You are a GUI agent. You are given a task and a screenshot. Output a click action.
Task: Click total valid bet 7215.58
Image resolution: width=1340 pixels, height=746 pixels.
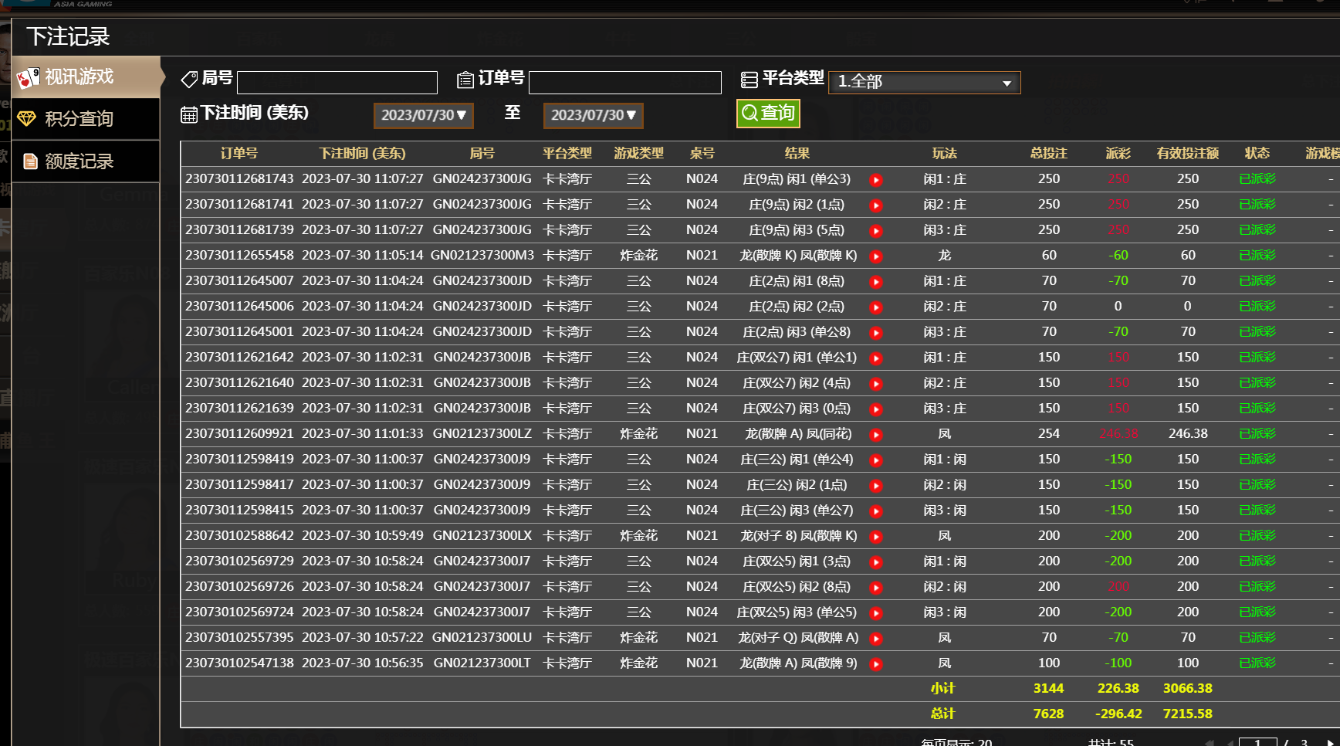tap(1188, 714)
